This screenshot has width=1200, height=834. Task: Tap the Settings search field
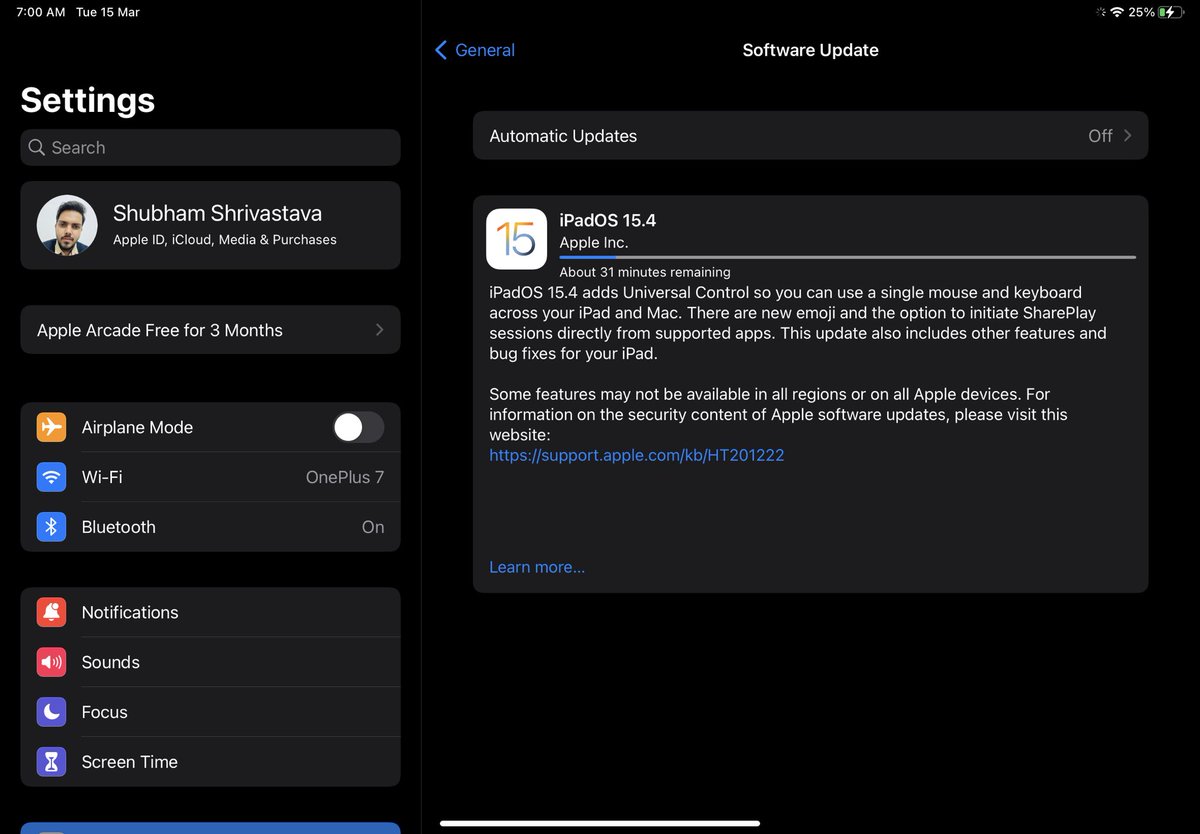pos(210,147)
